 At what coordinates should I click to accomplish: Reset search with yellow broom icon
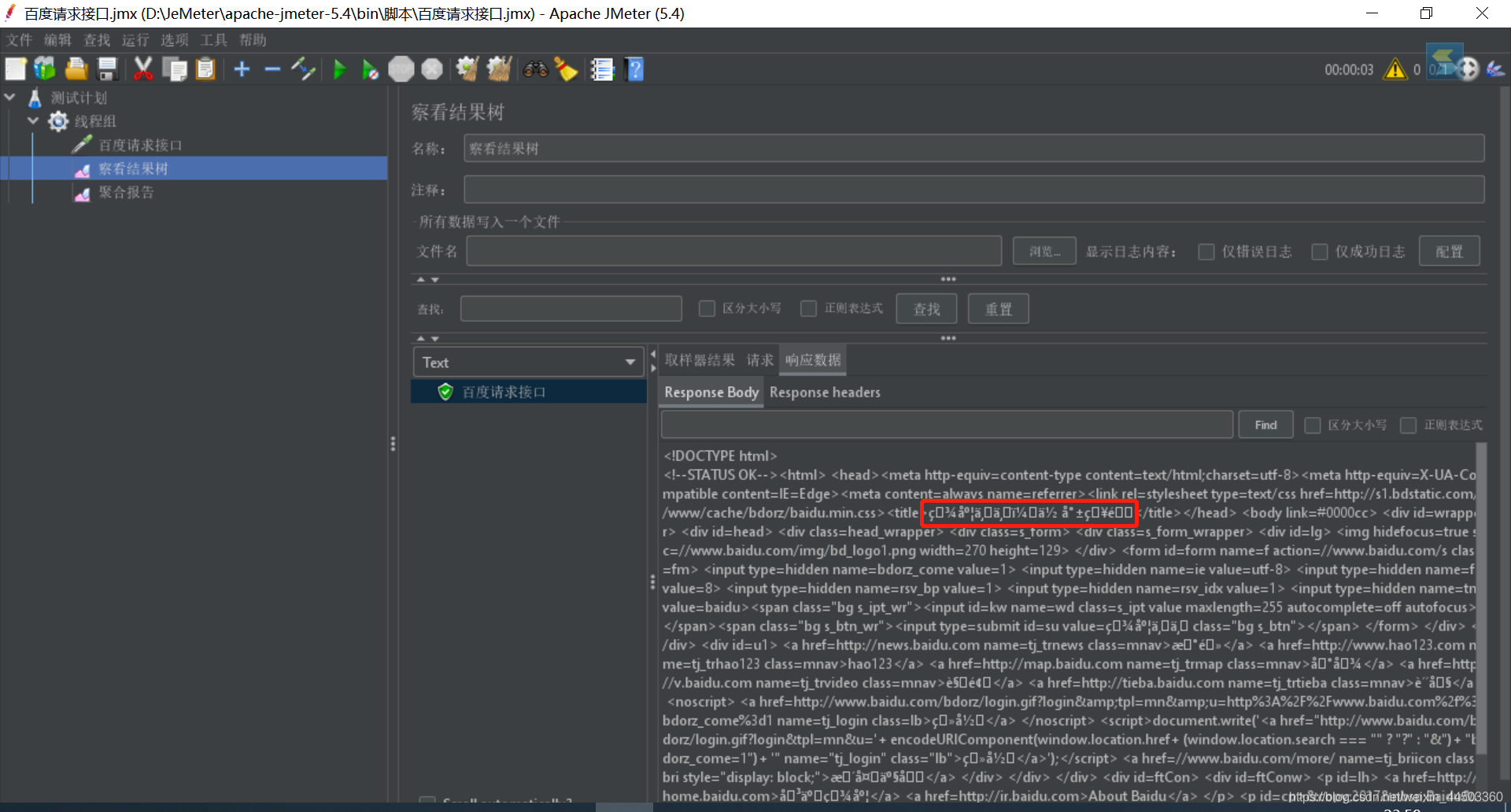pyautogui.click(x=566, y=69)
